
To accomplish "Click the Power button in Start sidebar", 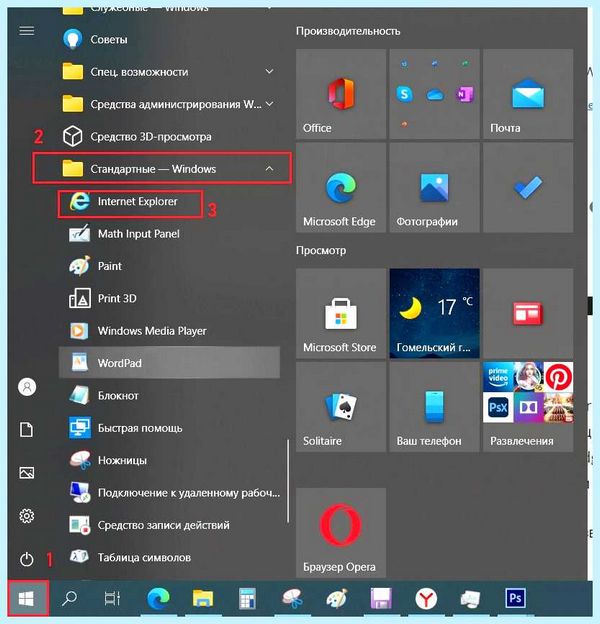I will [27, 559].
